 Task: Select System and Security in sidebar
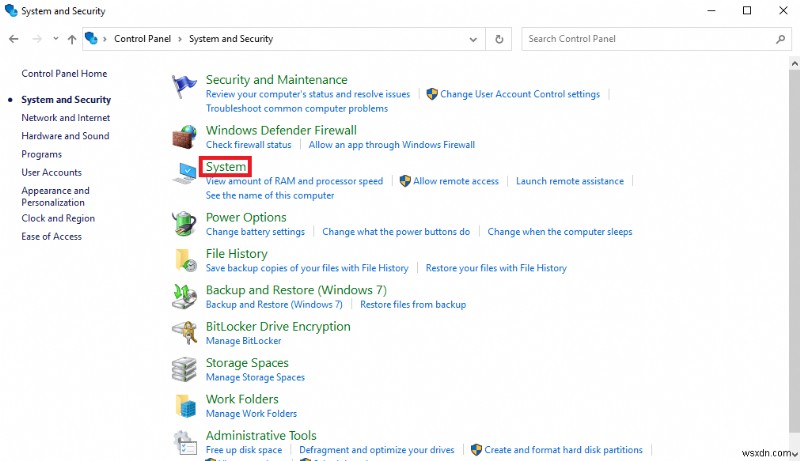click(66, 100)
